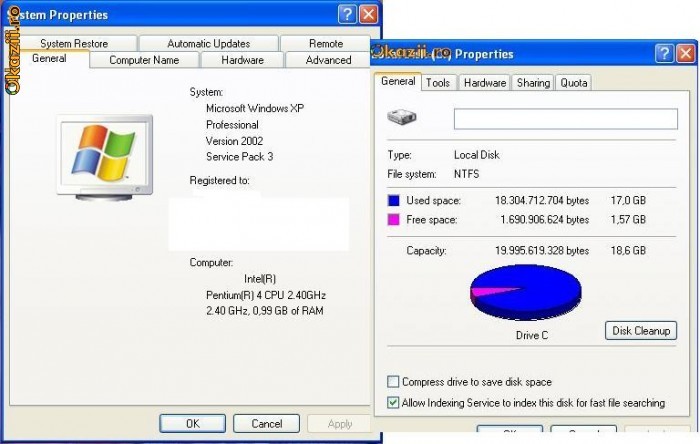Click the magenta Free space color swatch
700x444 pixels.
393,220
